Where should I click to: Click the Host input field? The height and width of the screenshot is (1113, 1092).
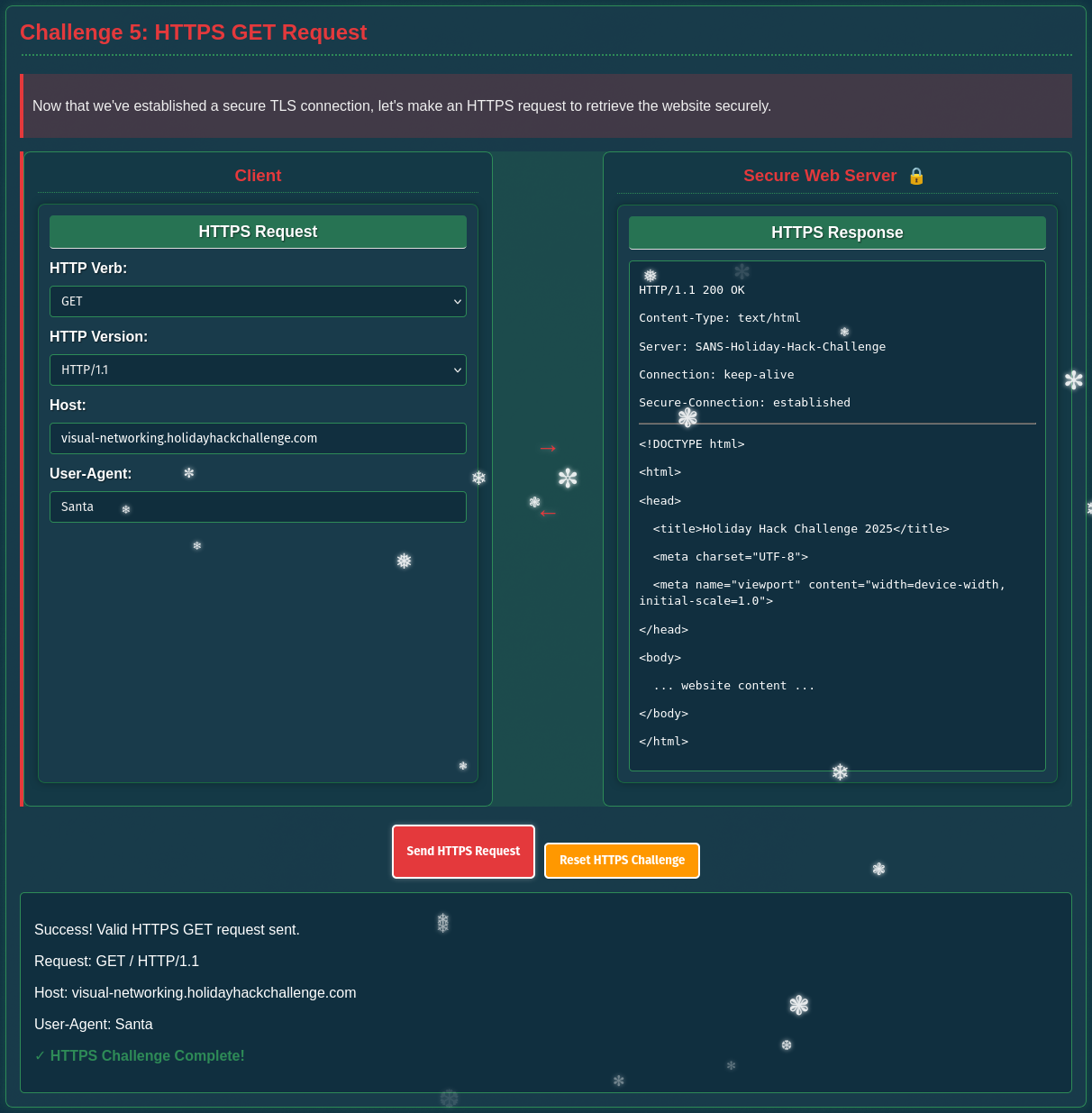click(x=258, y=438)
